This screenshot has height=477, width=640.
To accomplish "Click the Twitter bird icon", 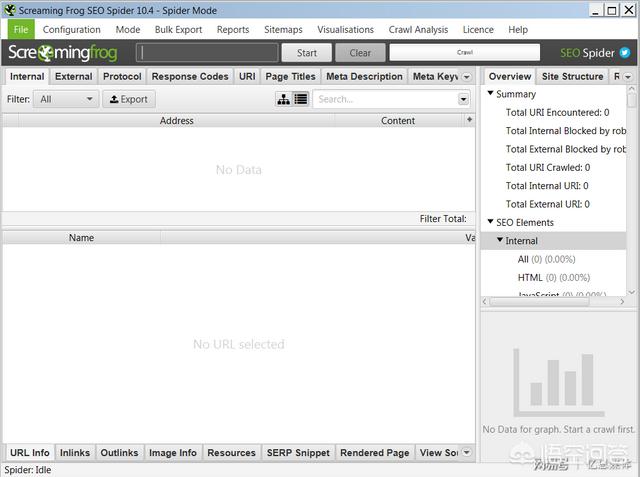I will [x=625, y=52].
